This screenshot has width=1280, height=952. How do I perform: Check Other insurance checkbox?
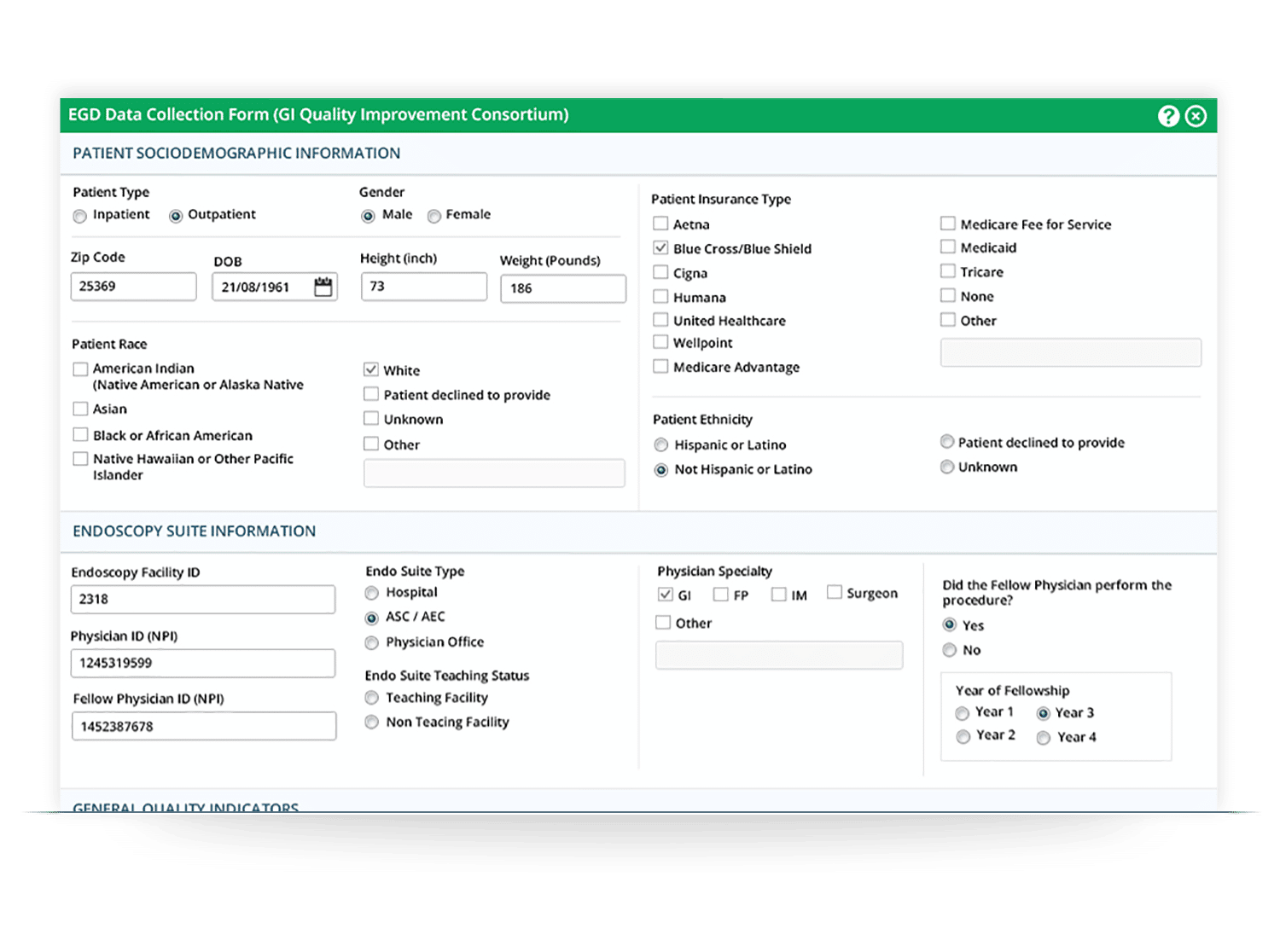(947, 320)
